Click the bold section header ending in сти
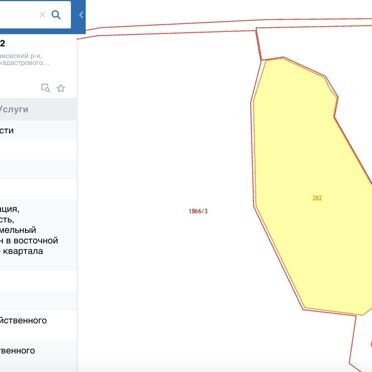 pos(7,131)
